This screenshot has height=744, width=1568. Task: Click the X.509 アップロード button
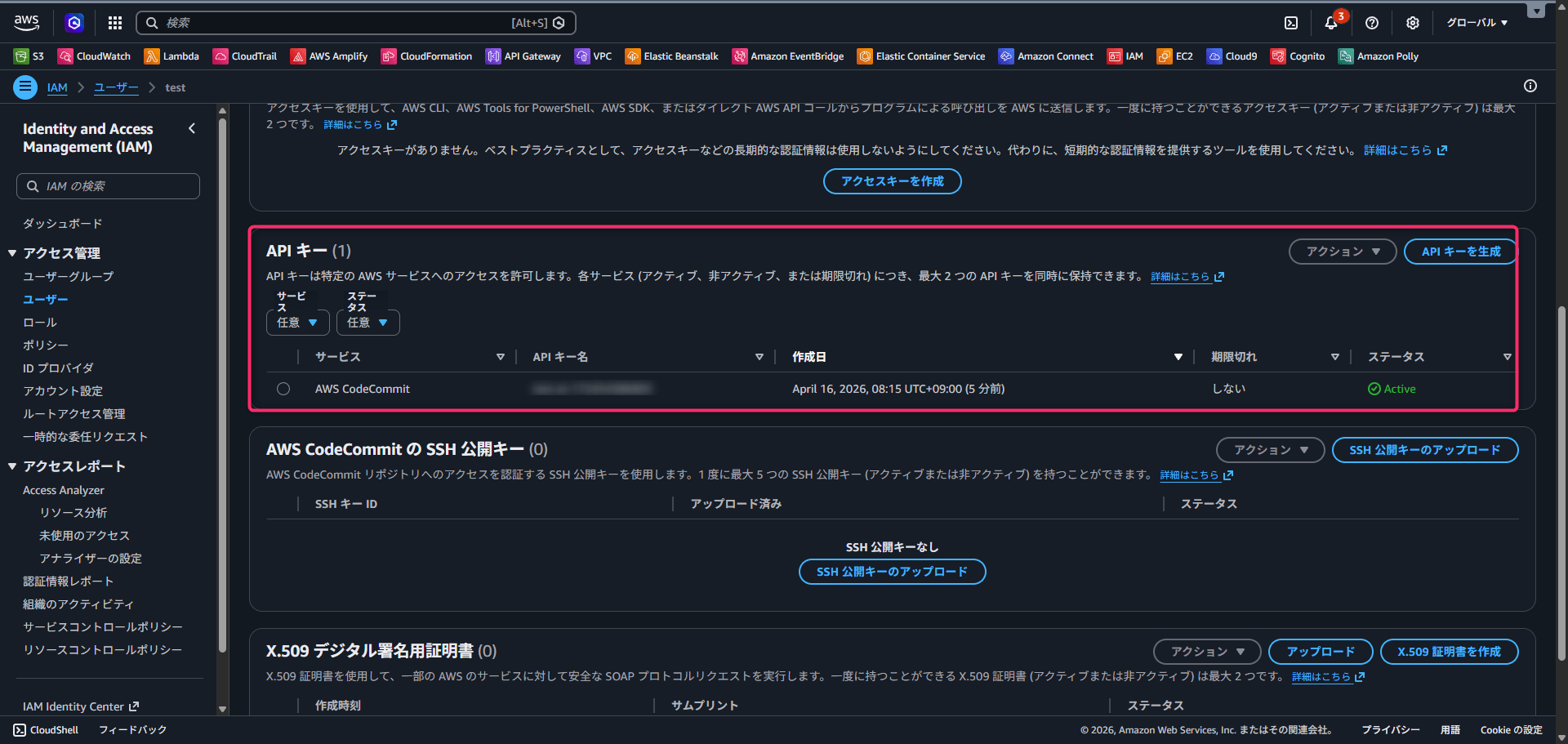point(1321,652)
